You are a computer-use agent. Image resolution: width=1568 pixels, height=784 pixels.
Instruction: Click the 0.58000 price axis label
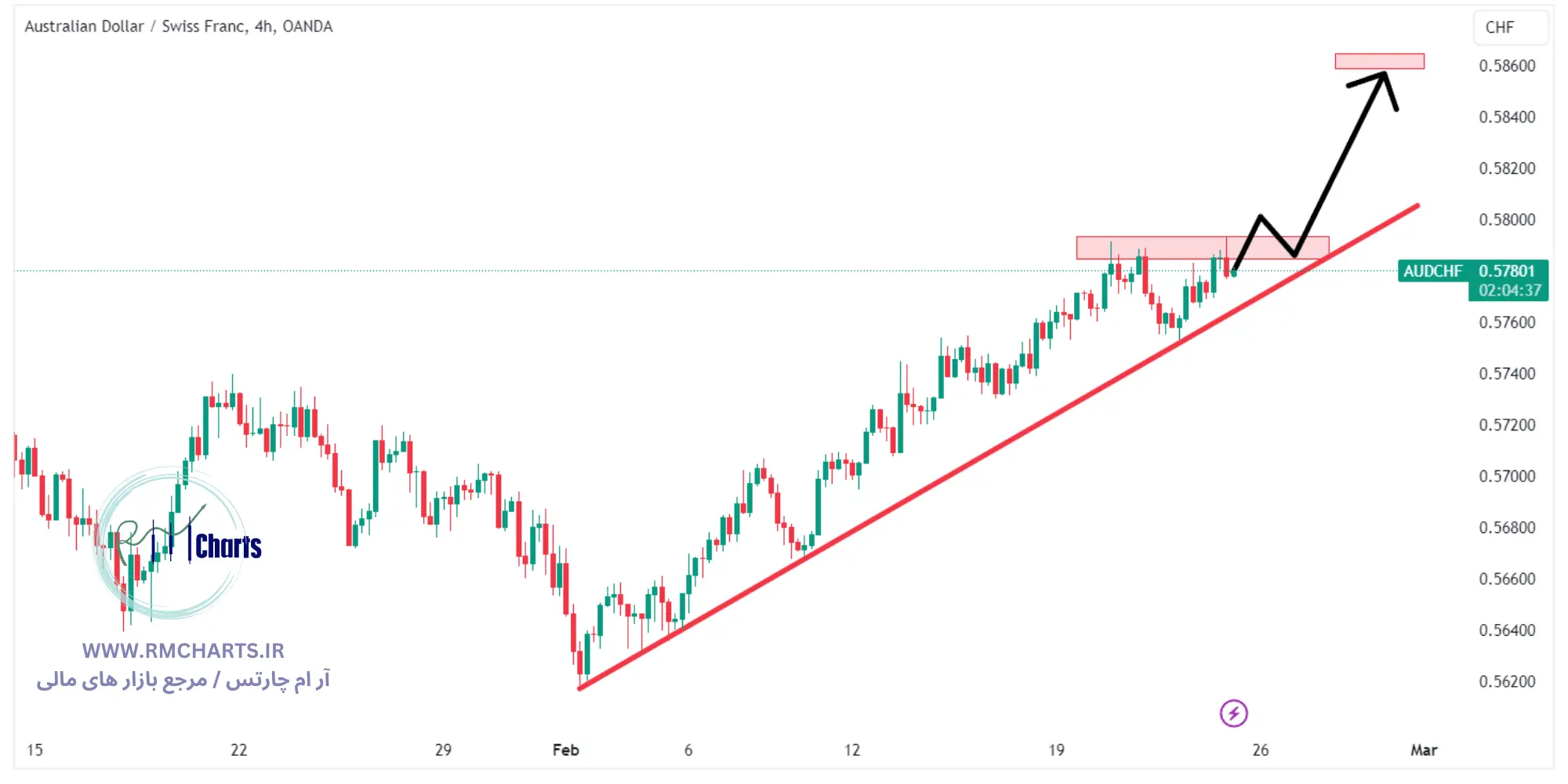pos(1507,220)
